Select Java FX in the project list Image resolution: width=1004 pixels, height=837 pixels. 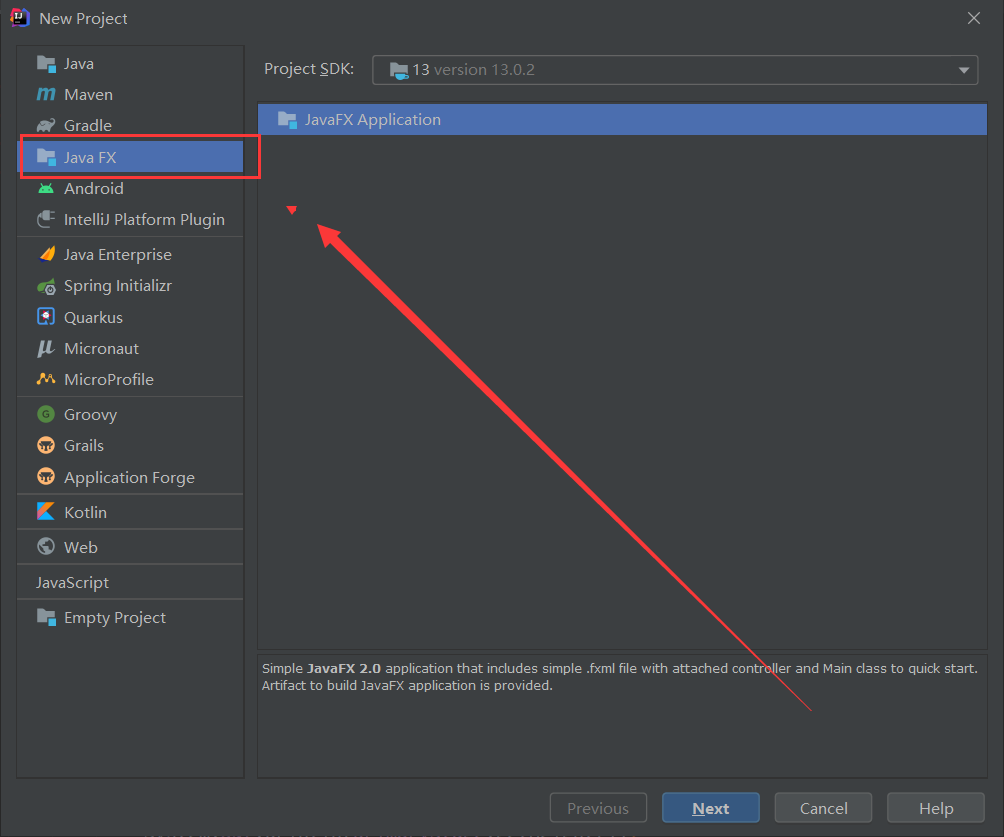point(131,157)
